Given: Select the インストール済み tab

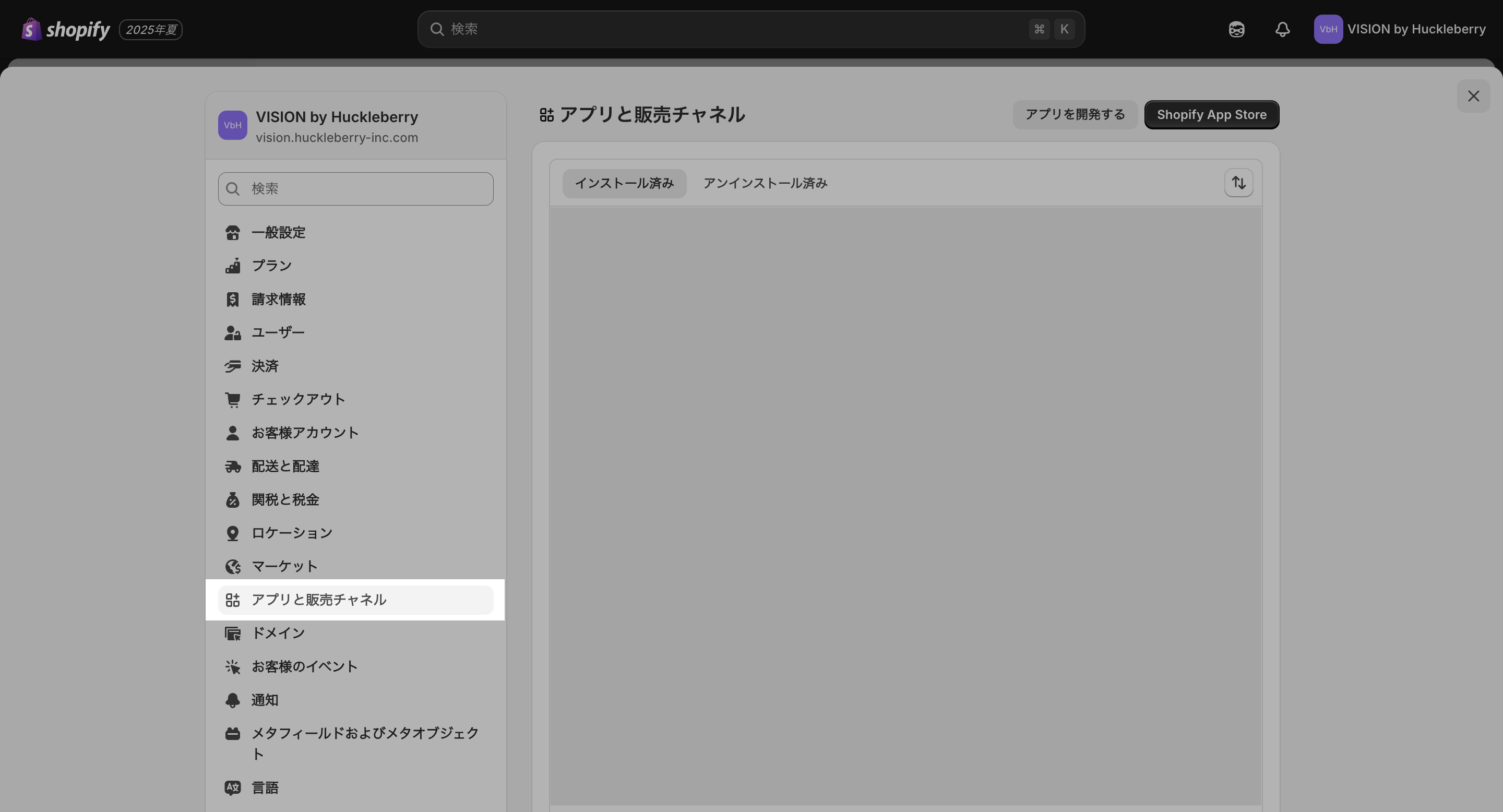Looking at the screenshot, I should (624, 183).
